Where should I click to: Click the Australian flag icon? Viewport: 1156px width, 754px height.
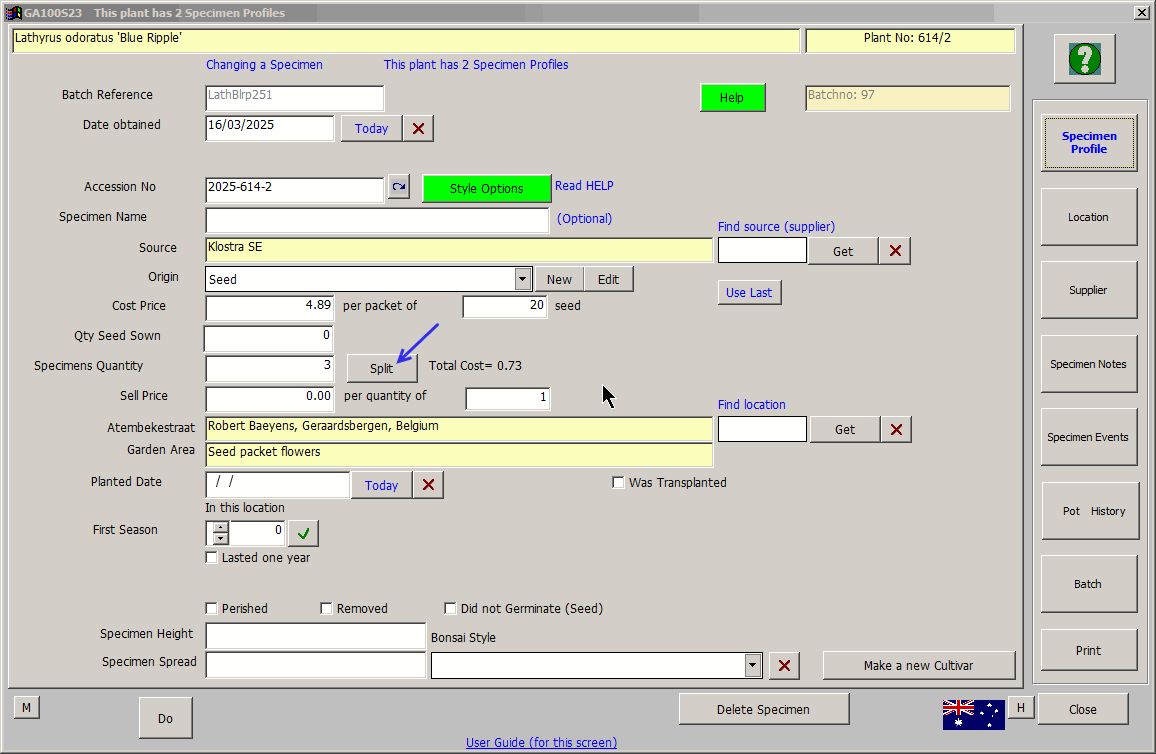pyautogui.click(x=972, y=713)
